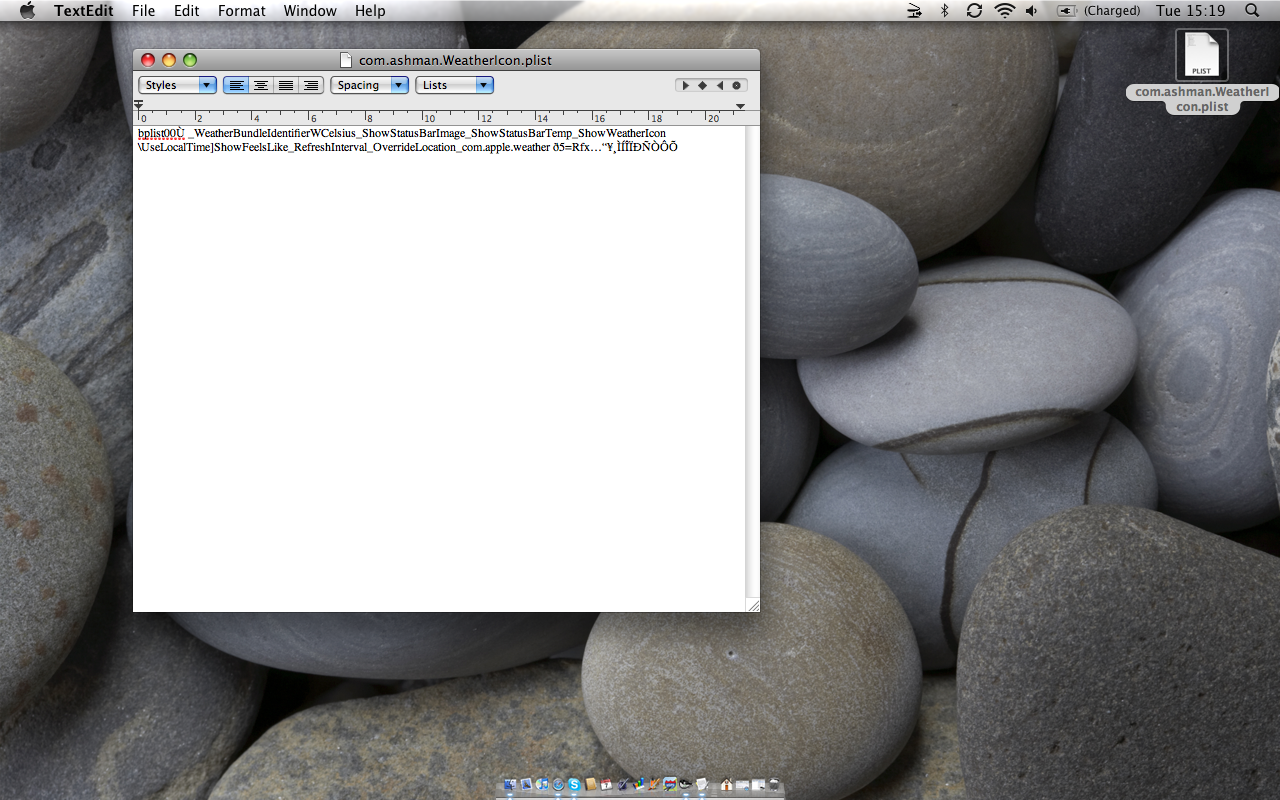This screenshot has height=800, width=1280.
Task: Select the left tab stop marker
Action: [x=686, y=85]
